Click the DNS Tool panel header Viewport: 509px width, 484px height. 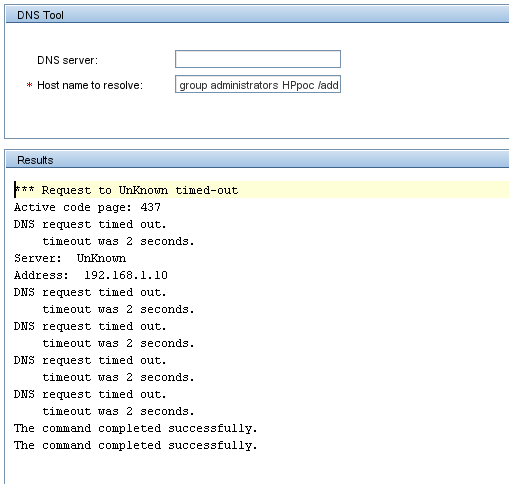(257, 15)
